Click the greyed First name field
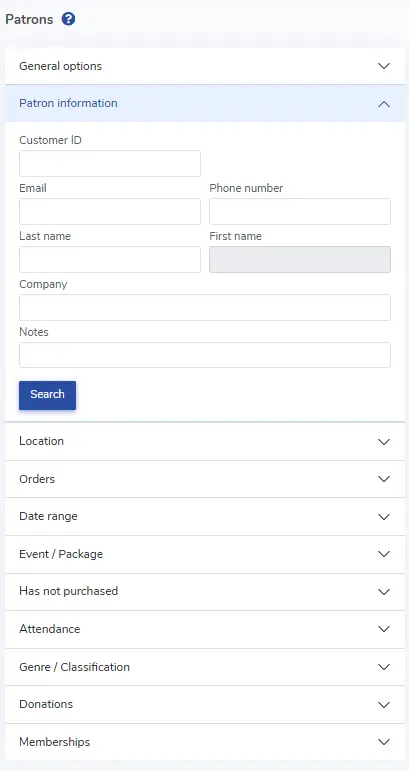This screenshot has width=409, height=771. click(x=300, y=260)
